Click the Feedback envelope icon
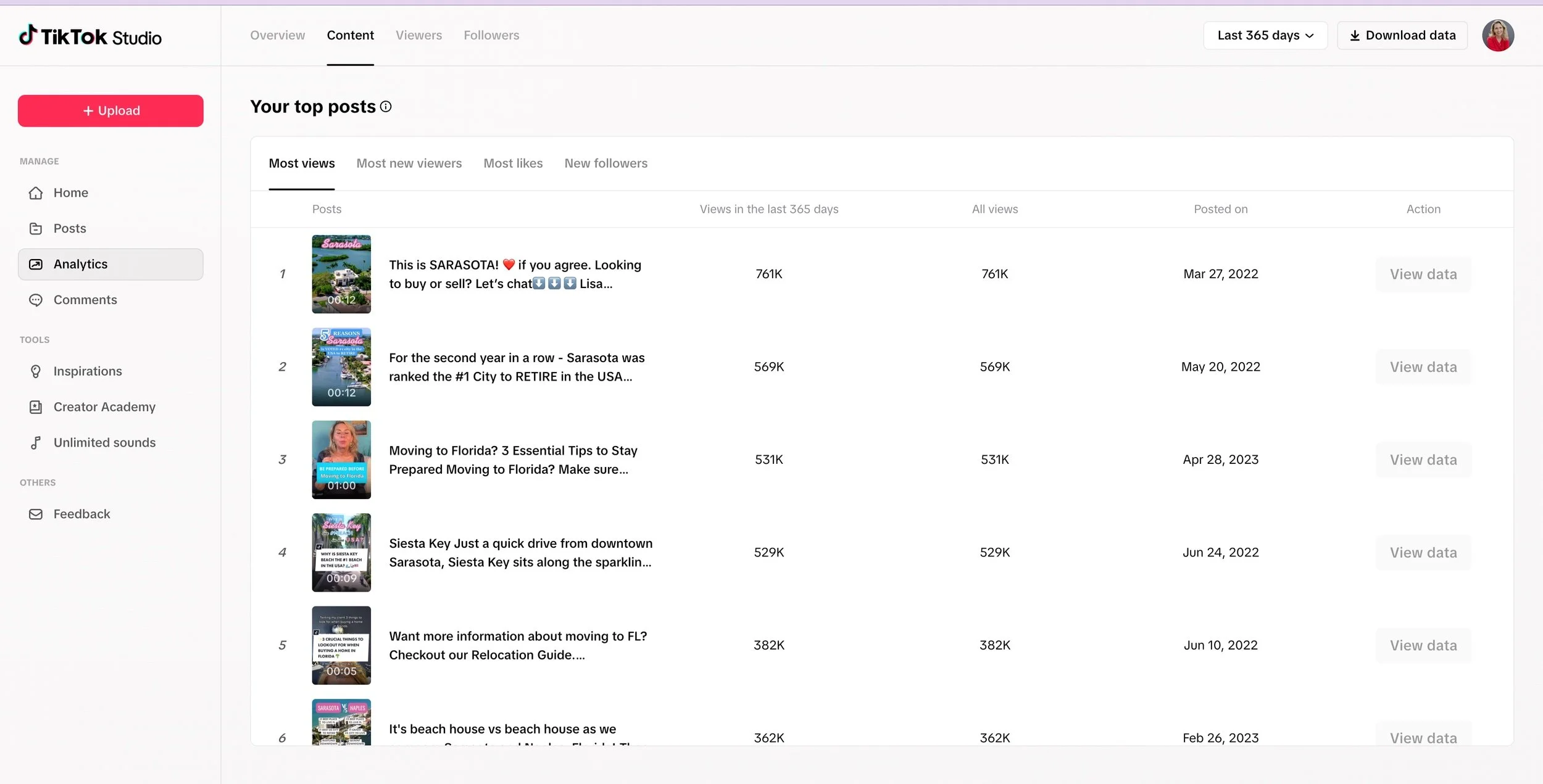The height and width of the screenshot is (784, 1543). 36,514
